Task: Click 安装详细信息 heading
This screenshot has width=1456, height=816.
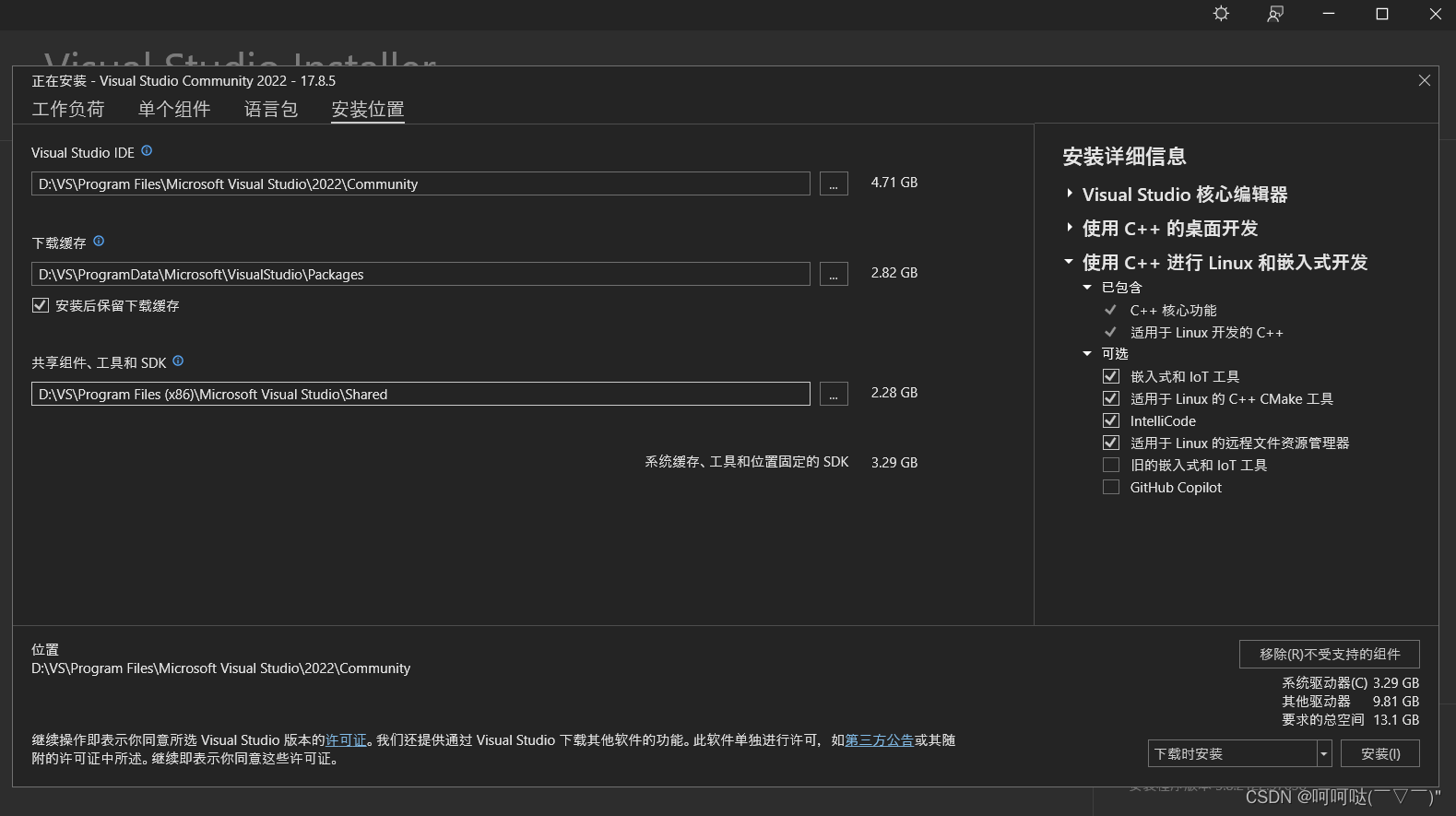Action: [x=1124, y=156]
